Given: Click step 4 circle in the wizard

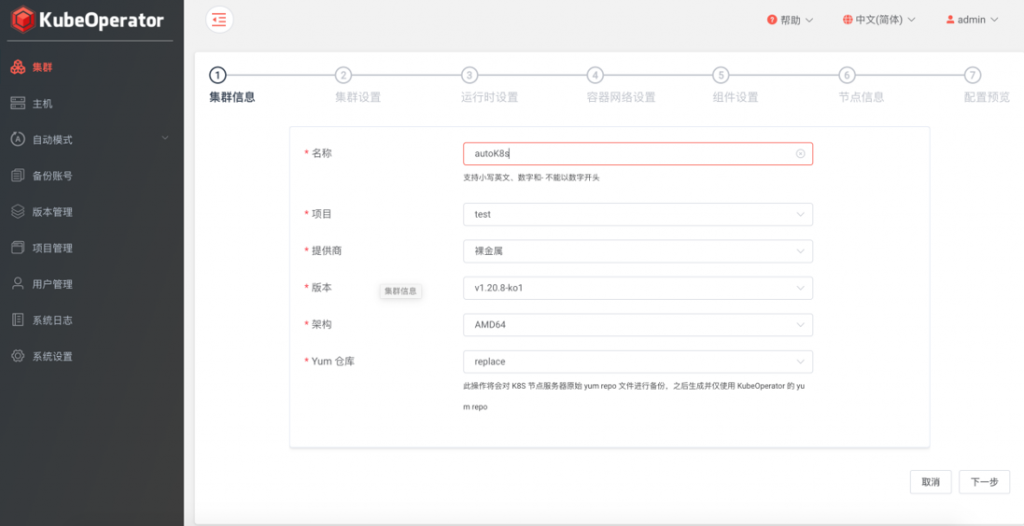Looking at the screenshot, I should click(x=594, y=75).
